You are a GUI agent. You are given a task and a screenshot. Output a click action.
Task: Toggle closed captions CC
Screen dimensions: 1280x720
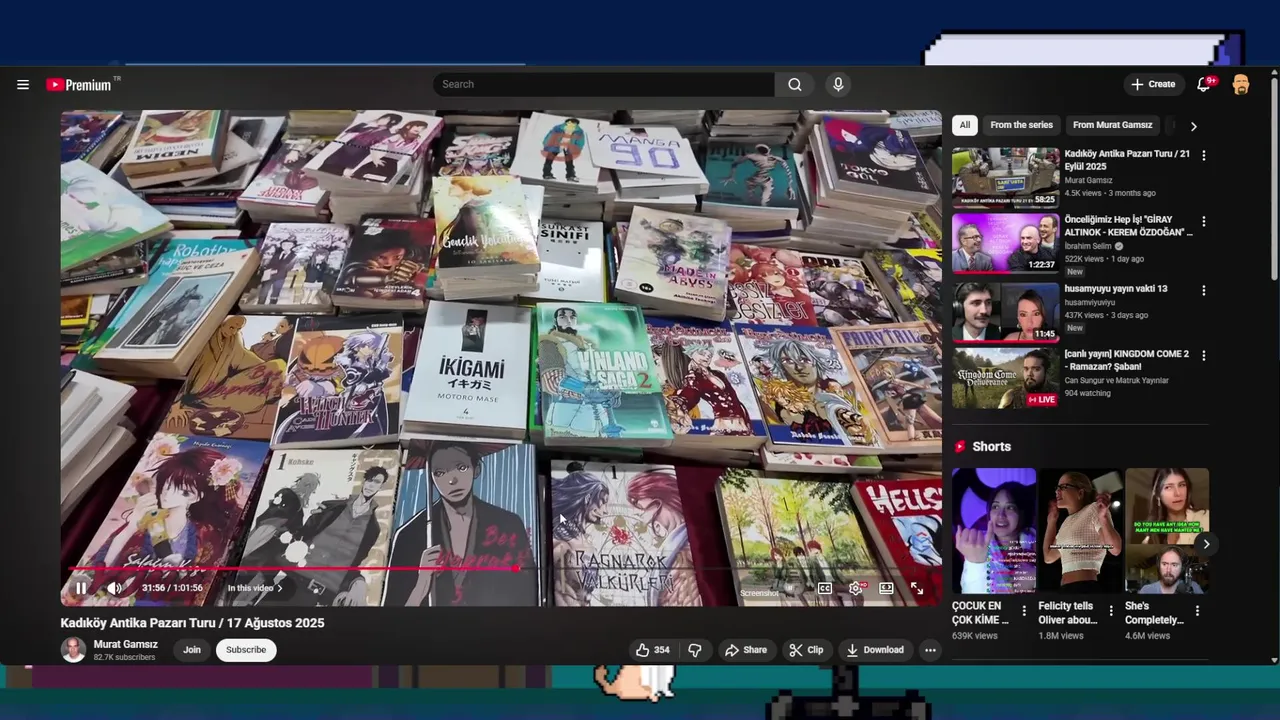(825, 588)
